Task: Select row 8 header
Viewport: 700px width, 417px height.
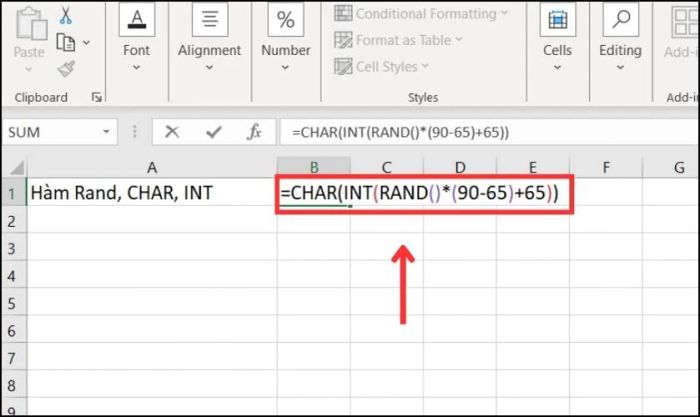Action: 12,385
